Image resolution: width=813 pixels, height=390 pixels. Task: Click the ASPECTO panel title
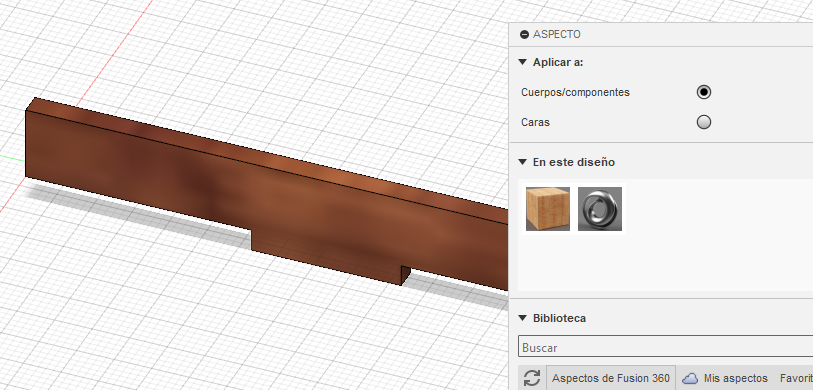[557, 35]
